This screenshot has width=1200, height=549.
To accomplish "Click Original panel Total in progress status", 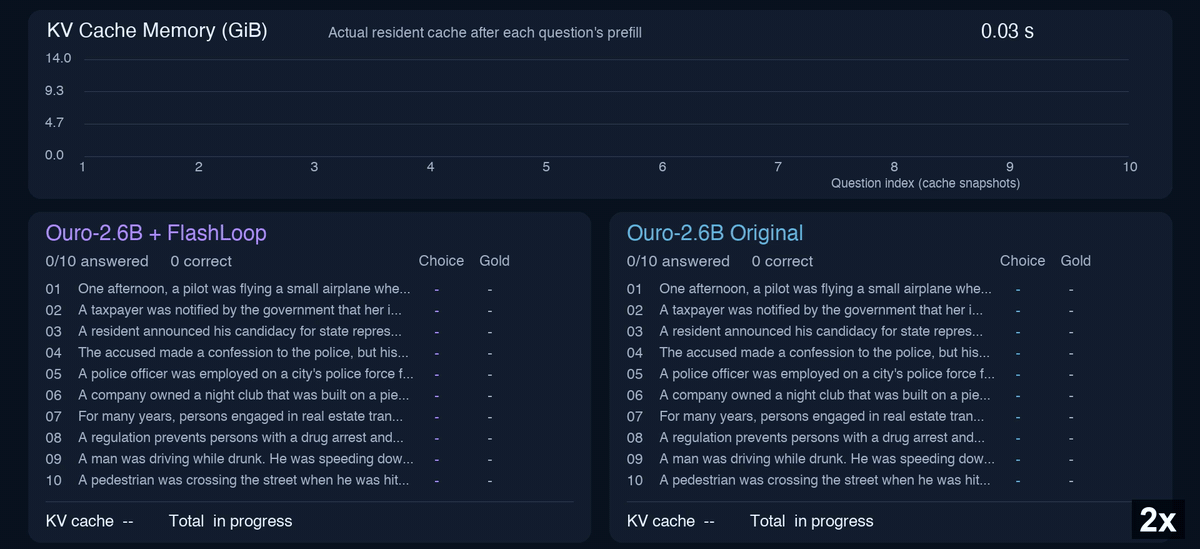I will click(x=812, y=521).
